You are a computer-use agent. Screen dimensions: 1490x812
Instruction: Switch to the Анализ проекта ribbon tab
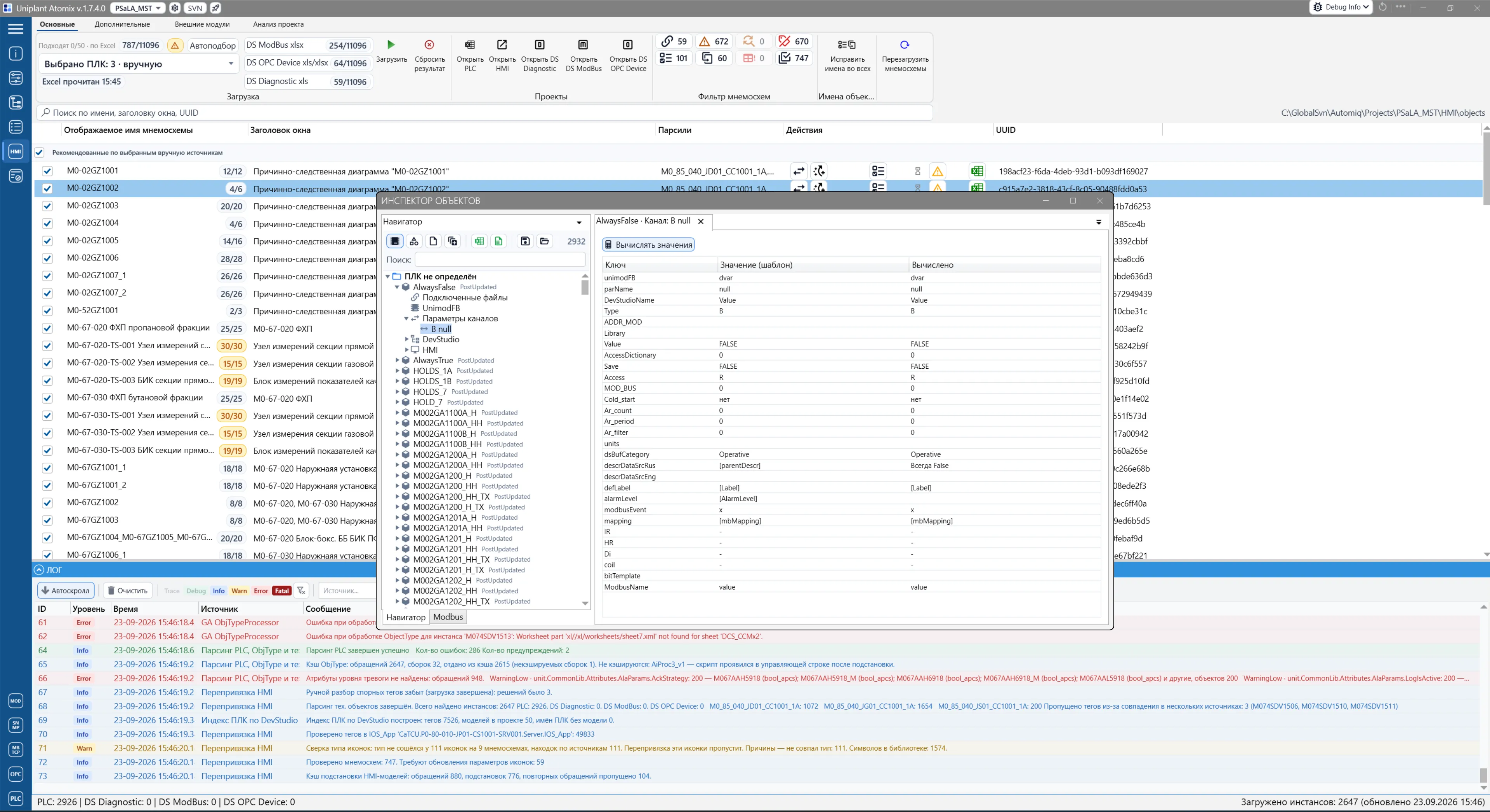pos(278,24)
